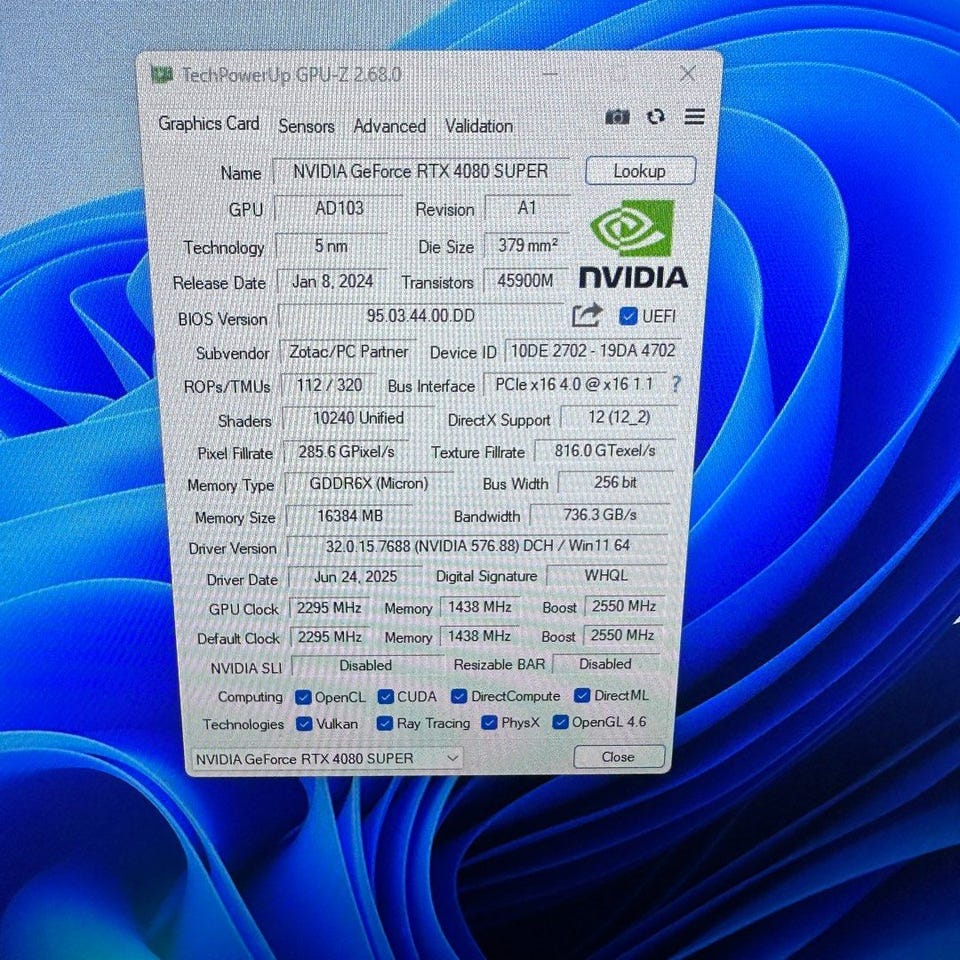Screen dimensions: 960x960
Task: Click the BIOS Version field 95.03.44.00.DD
Action: click(x=421, y=316)
